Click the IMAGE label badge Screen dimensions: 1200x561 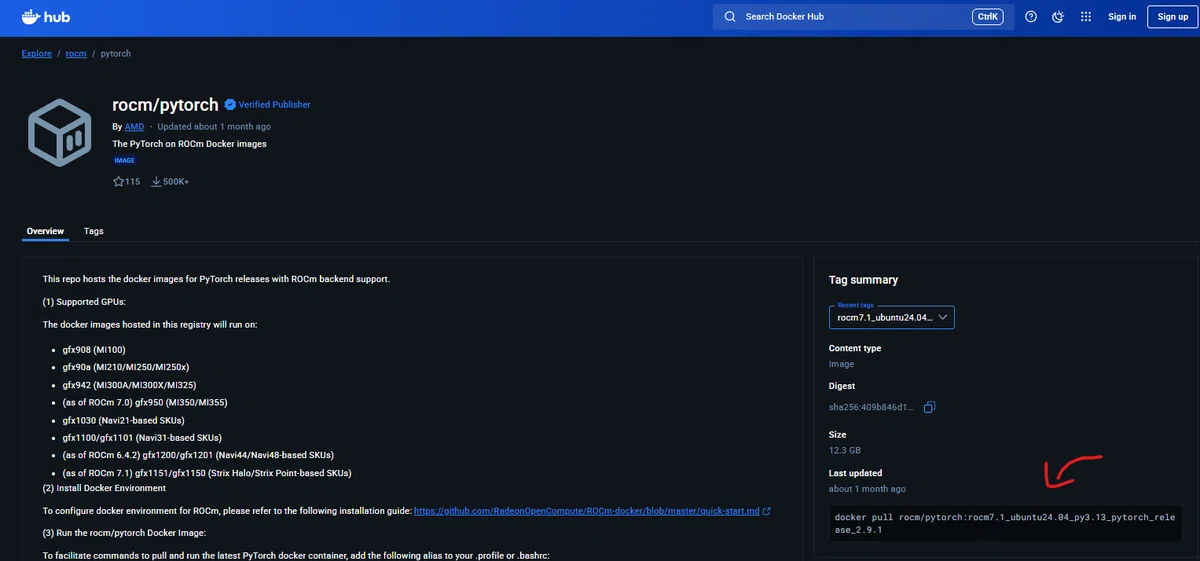tap(124, 160)
